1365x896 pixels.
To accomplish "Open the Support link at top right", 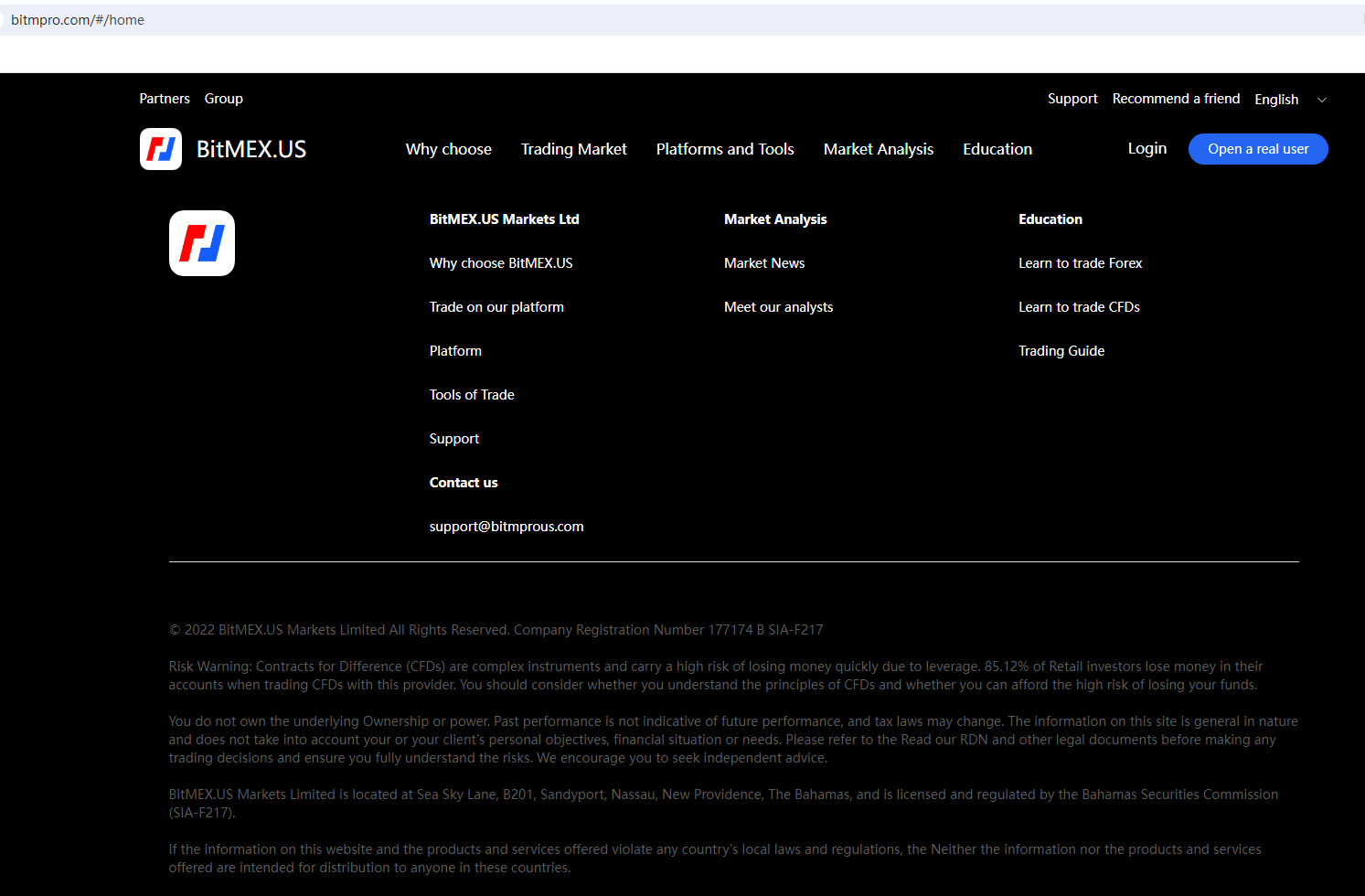I will [1072, 99].
